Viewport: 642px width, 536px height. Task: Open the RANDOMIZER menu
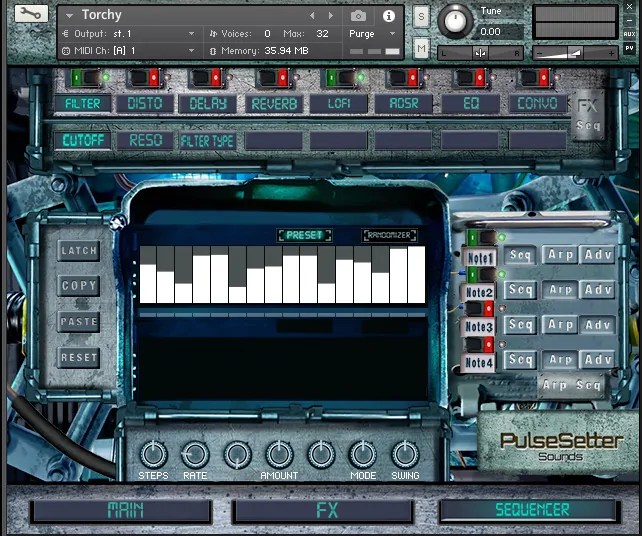(389, 235)
